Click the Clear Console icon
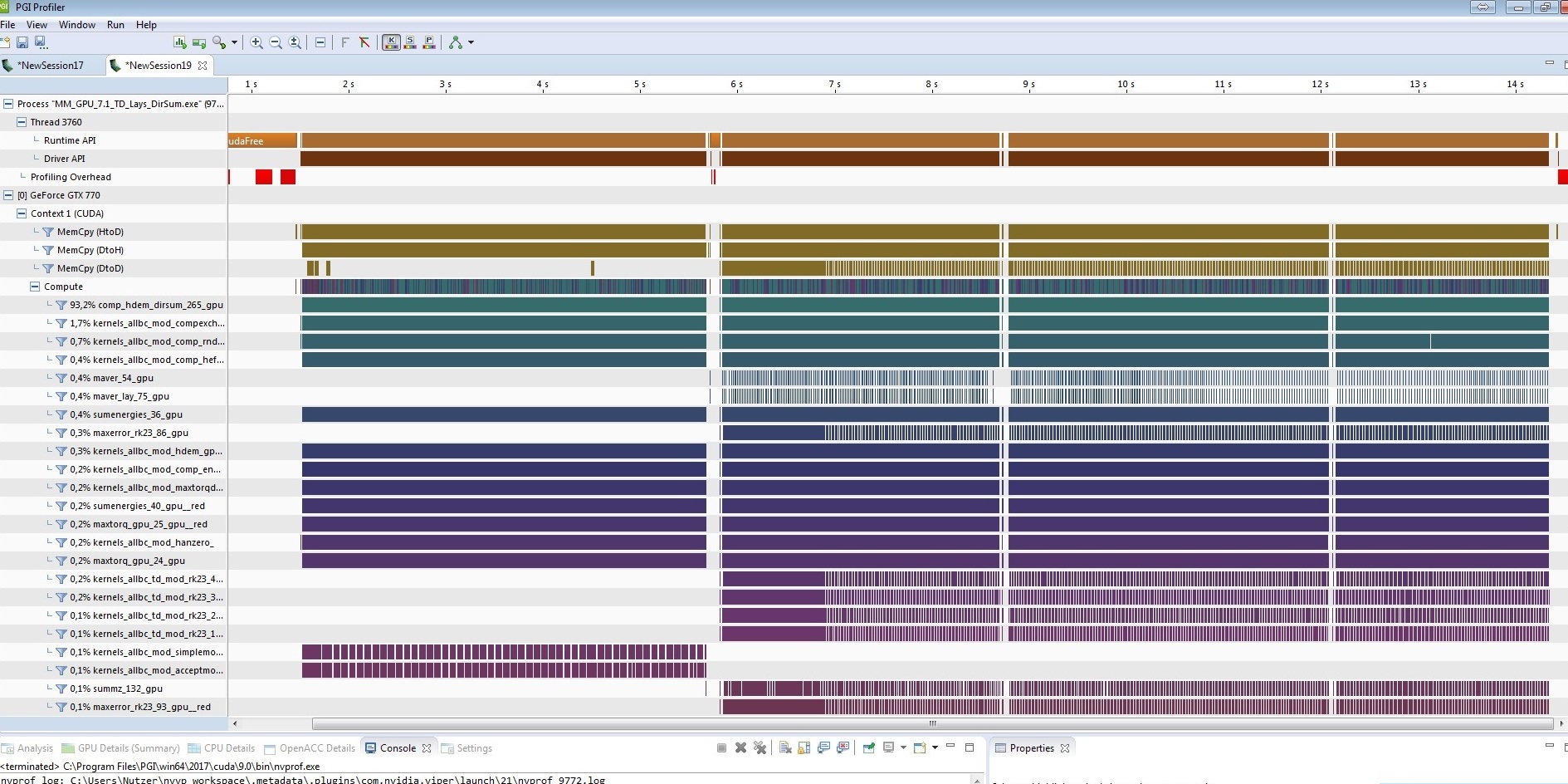1568x784 pixels. point(784,748)
